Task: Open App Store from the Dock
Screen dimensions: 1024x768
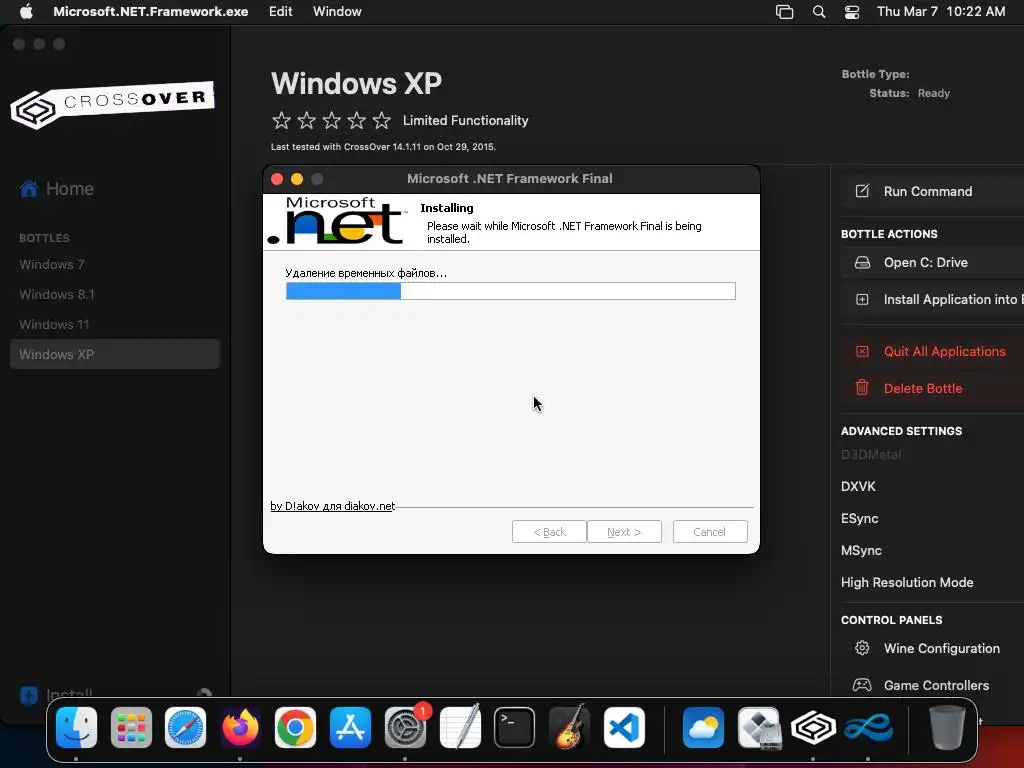Action: [350, 728]
